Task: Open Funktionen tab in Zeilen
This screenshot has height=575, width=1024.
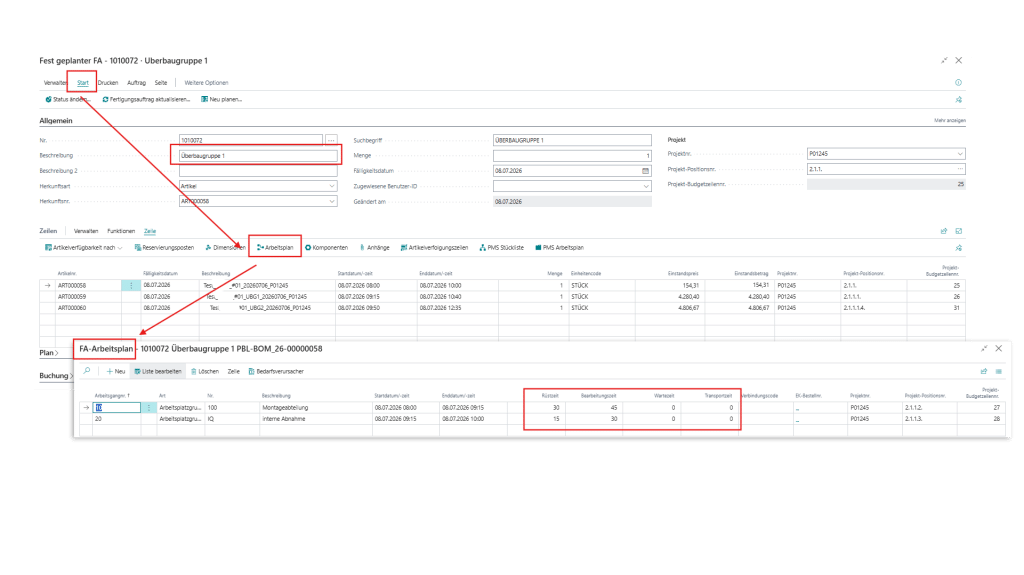Action: pyautogui.click(x=121, y=231)
